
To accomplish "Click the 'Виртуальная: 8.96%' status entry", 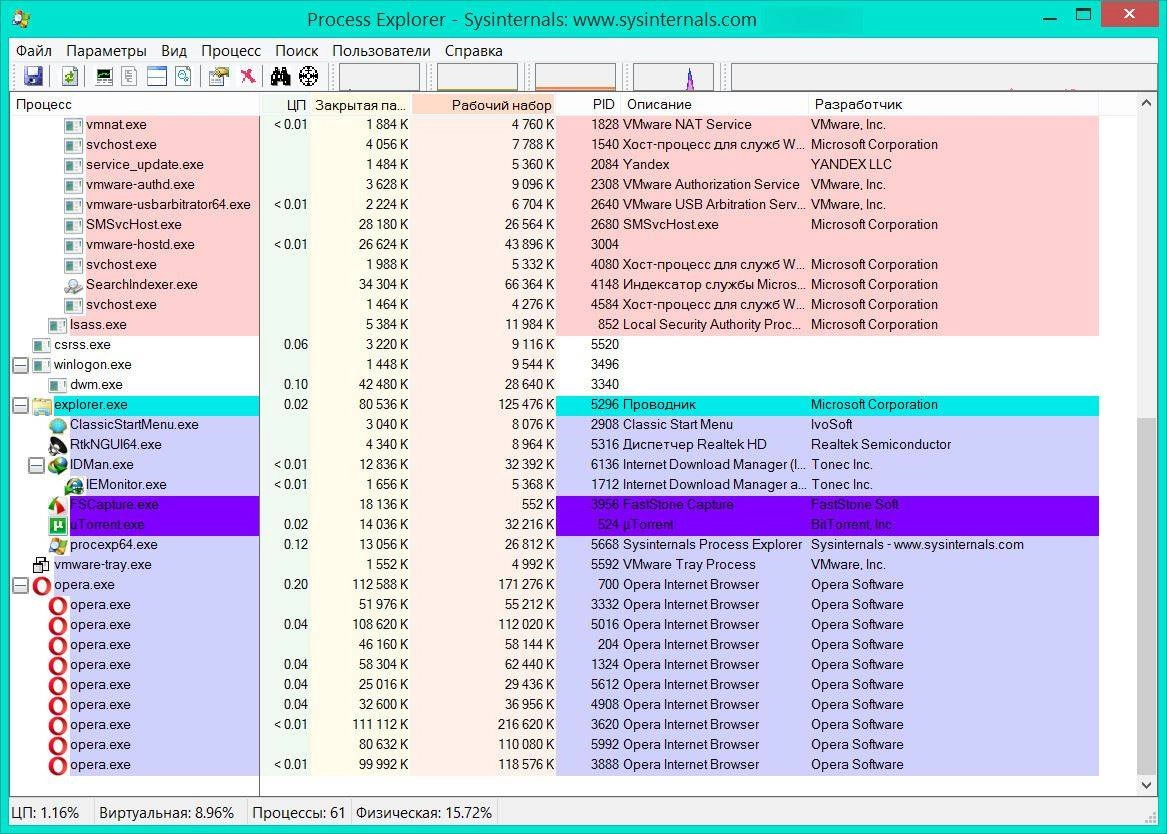I will (166, 813).
